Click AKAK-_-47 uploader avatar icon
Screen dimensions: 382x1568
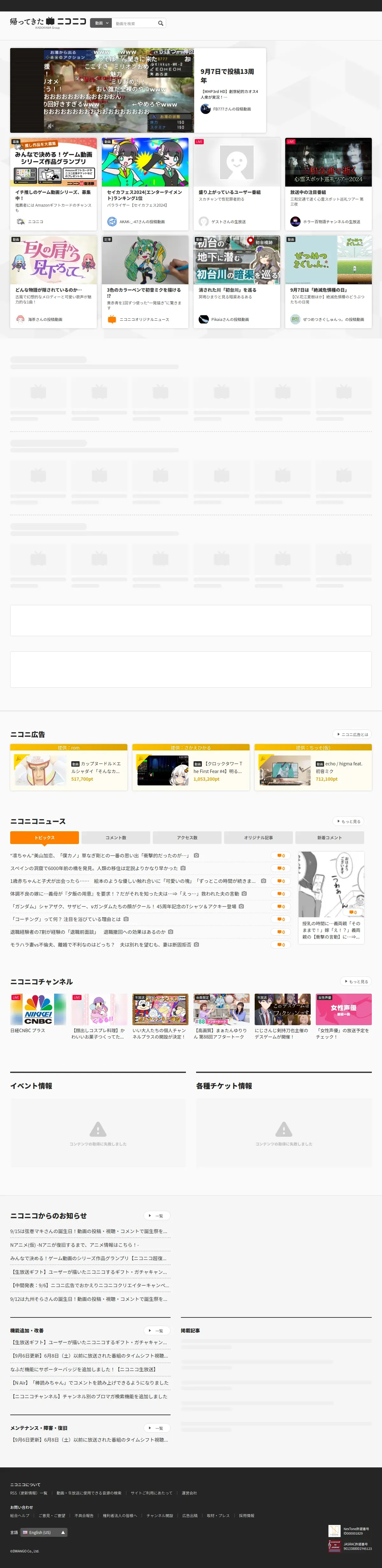tap(112, 222)
